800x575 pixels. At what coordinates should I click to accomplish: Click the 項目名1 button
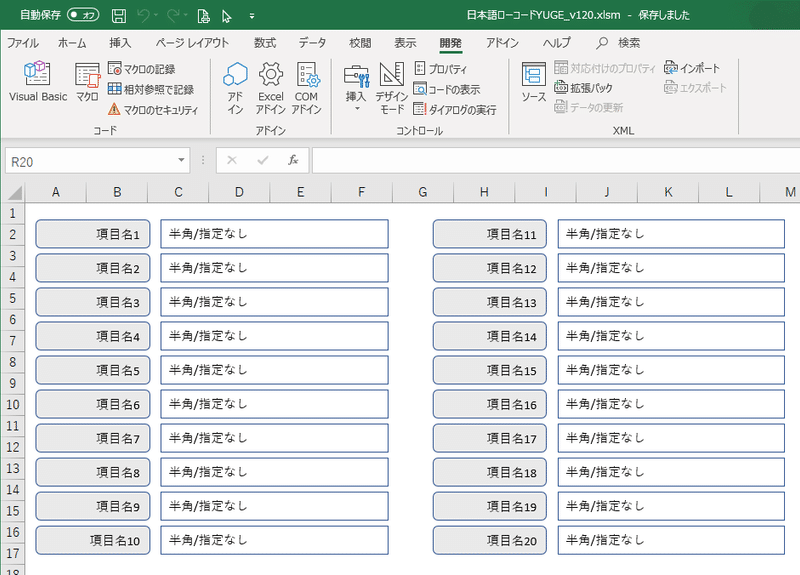93,234
